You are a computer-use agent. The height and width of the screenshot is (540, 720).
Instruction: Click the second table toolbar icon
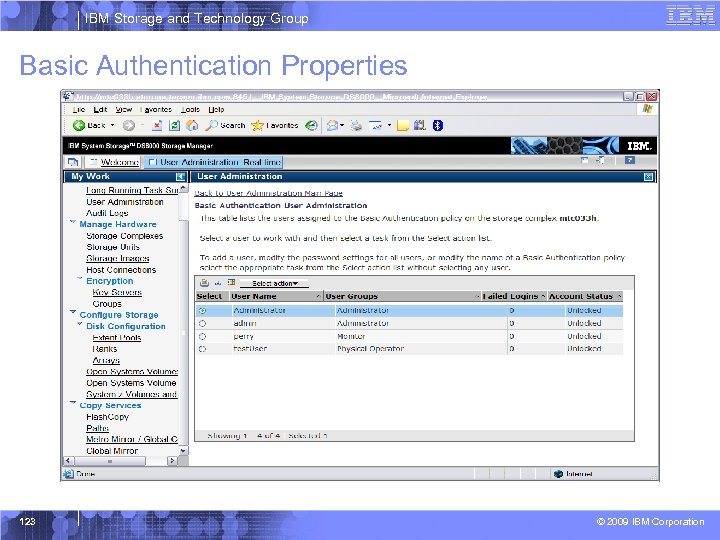pos(218,283)
